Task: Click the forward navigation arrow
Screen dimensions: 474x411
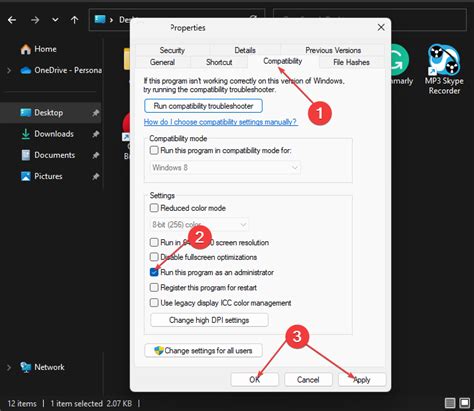Action: [35, 20]
